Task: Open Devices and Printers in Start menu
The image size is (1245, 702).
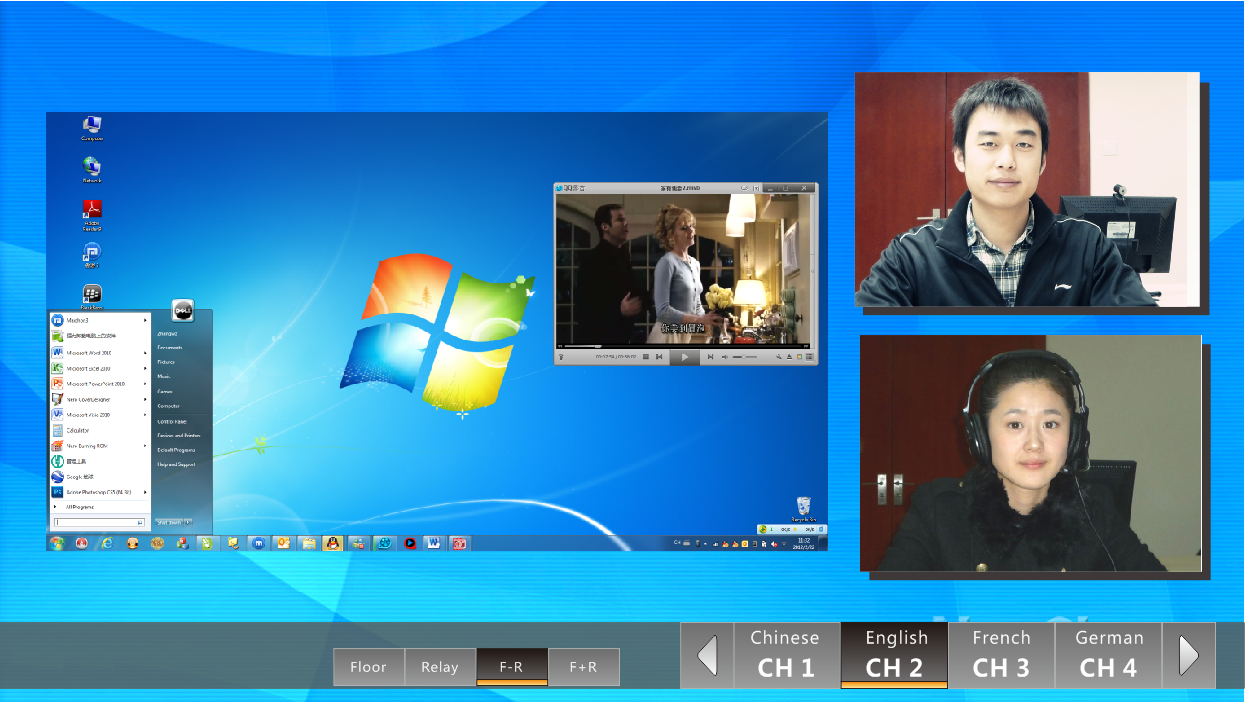Action: point(179,435)
